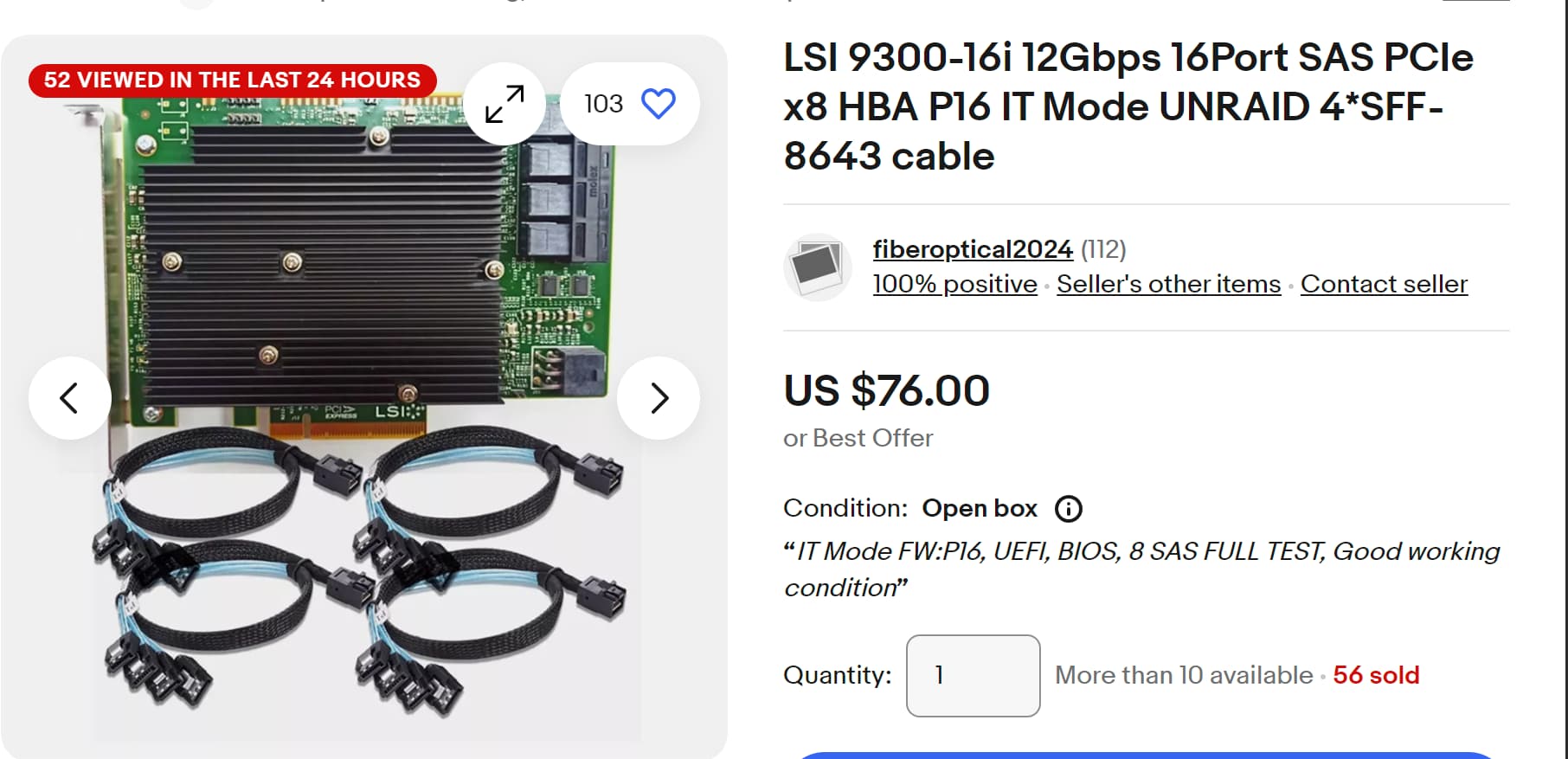Click the Open box condition label

979,509
